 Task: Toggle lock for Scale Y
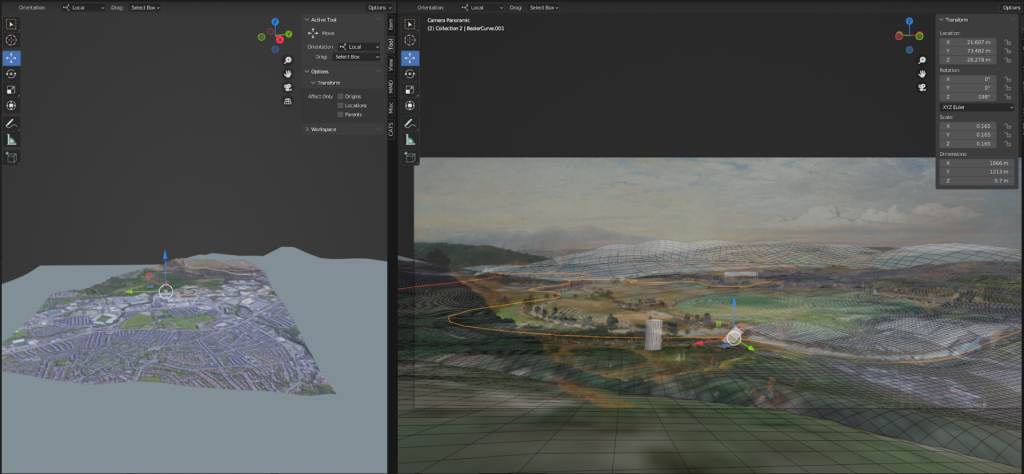coord(1008,134)
